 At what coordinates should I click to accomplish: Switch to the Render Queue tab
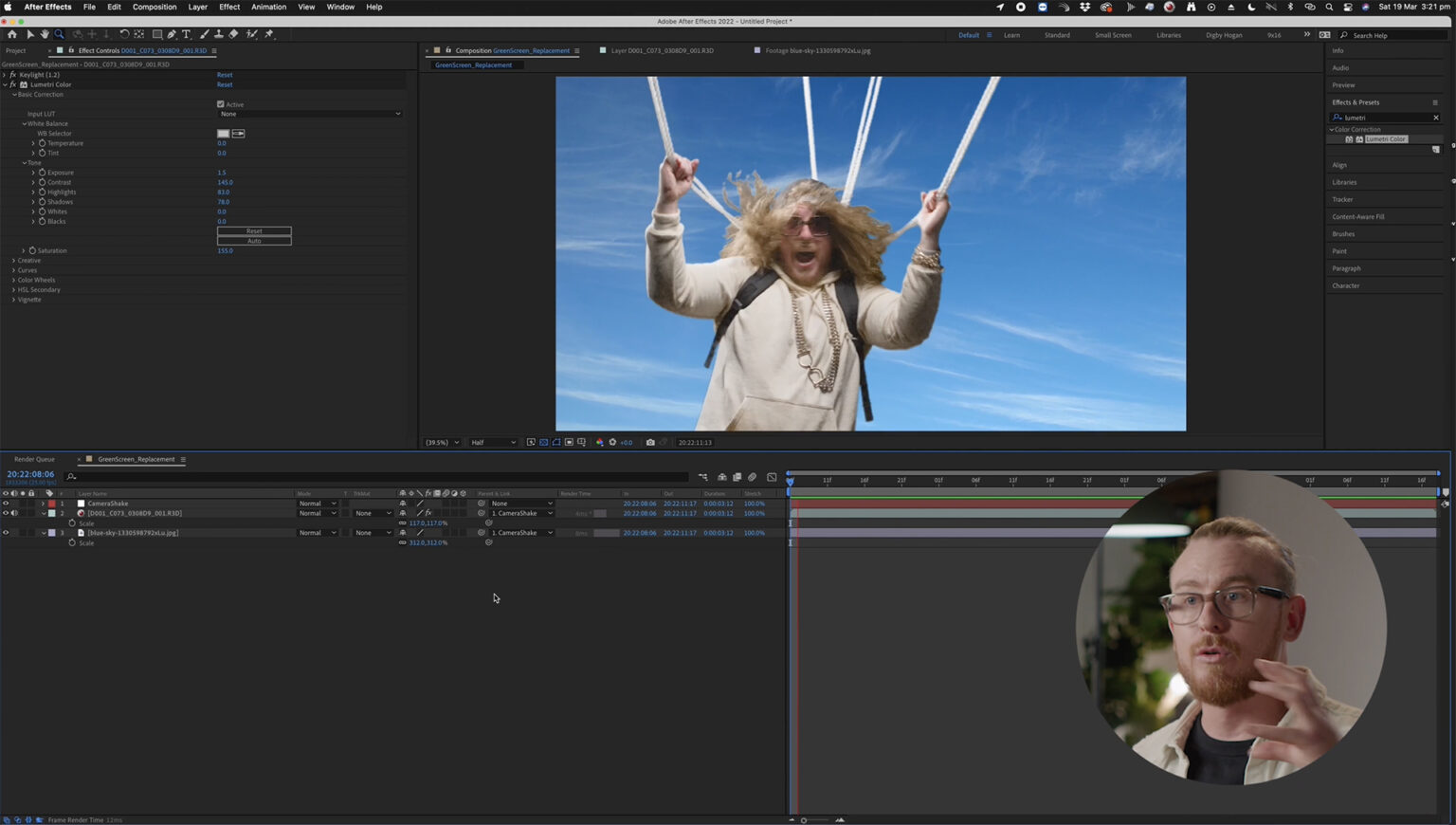coord(34,460)
